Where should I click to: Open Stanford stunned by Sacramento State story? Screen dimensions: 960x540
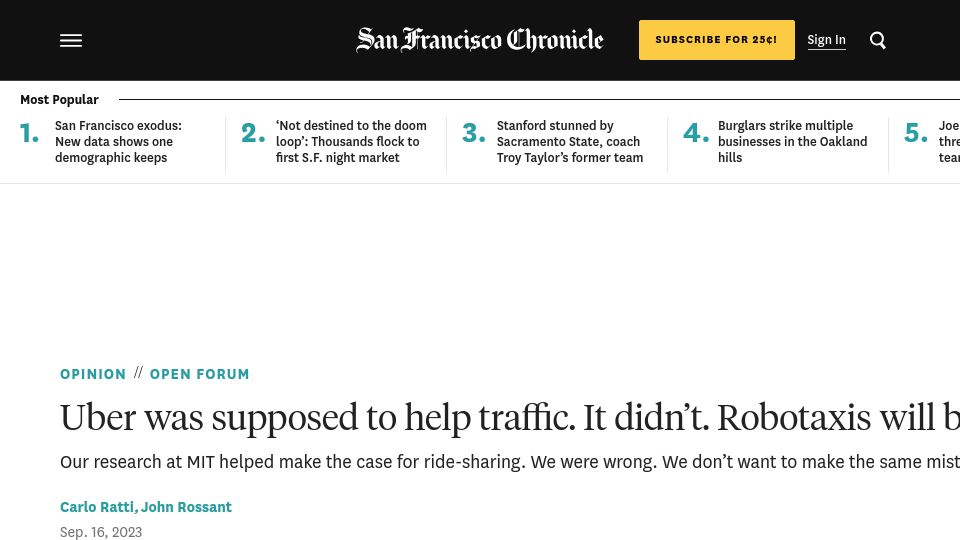569,141
